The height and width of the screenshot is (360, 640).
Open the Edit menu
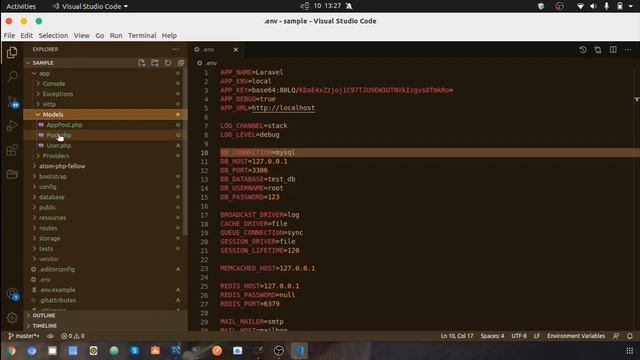coord(27,36)
